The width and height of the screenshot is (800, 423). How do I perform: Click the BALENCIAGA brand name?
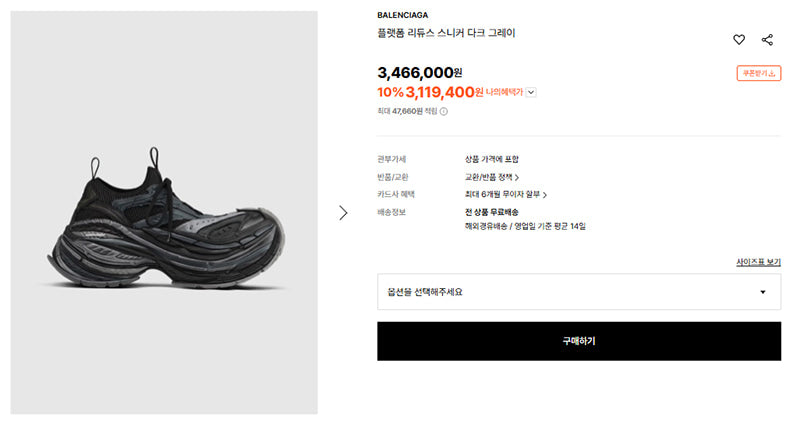(x=403, y=15)
